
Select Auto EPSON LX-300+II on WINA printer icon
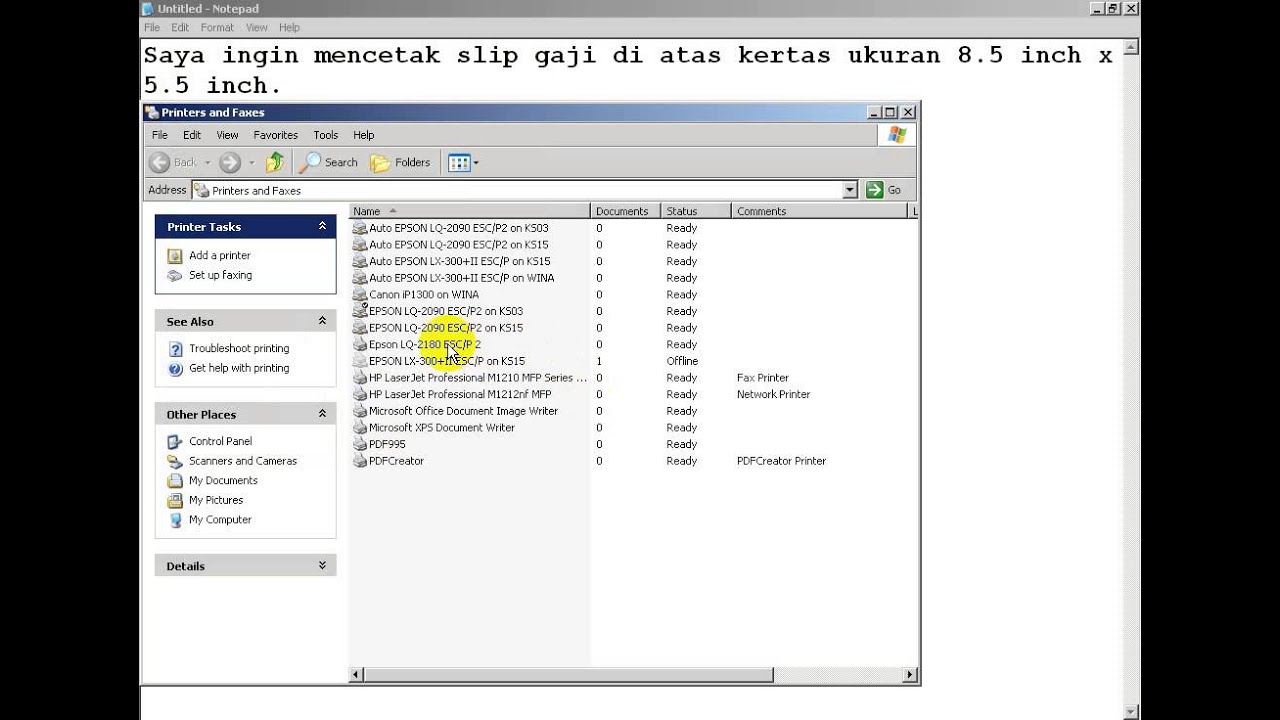click(360, 278)
